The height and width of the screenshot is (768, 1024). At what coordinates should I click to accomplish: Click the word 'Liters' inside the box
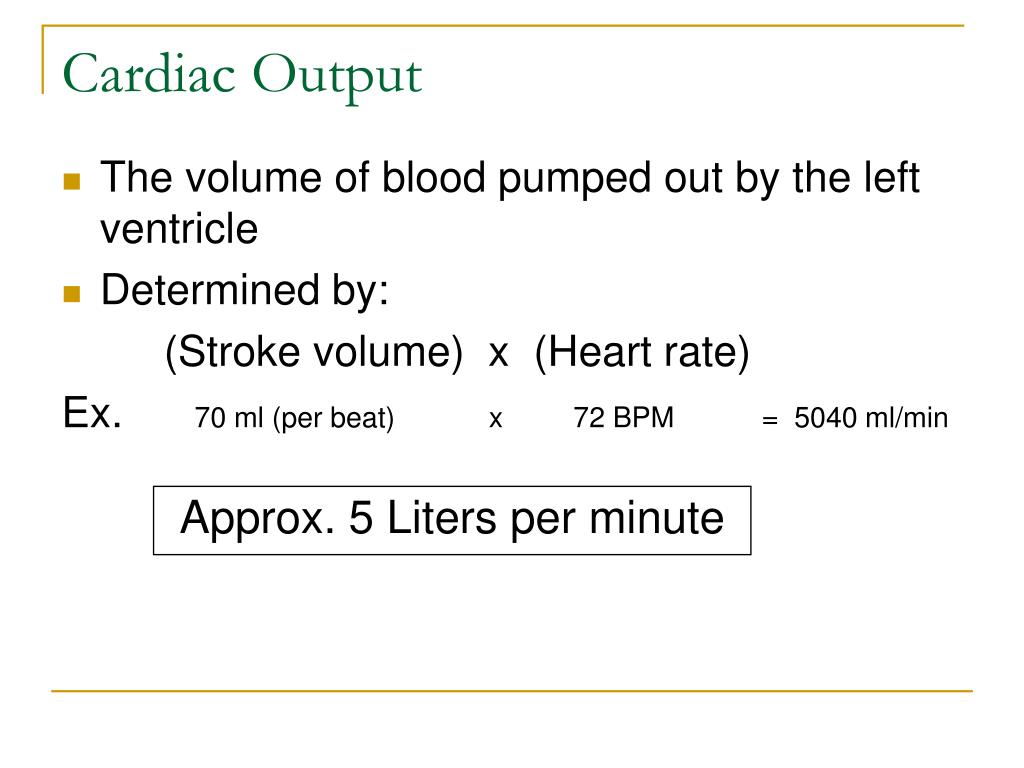[441, 518]
